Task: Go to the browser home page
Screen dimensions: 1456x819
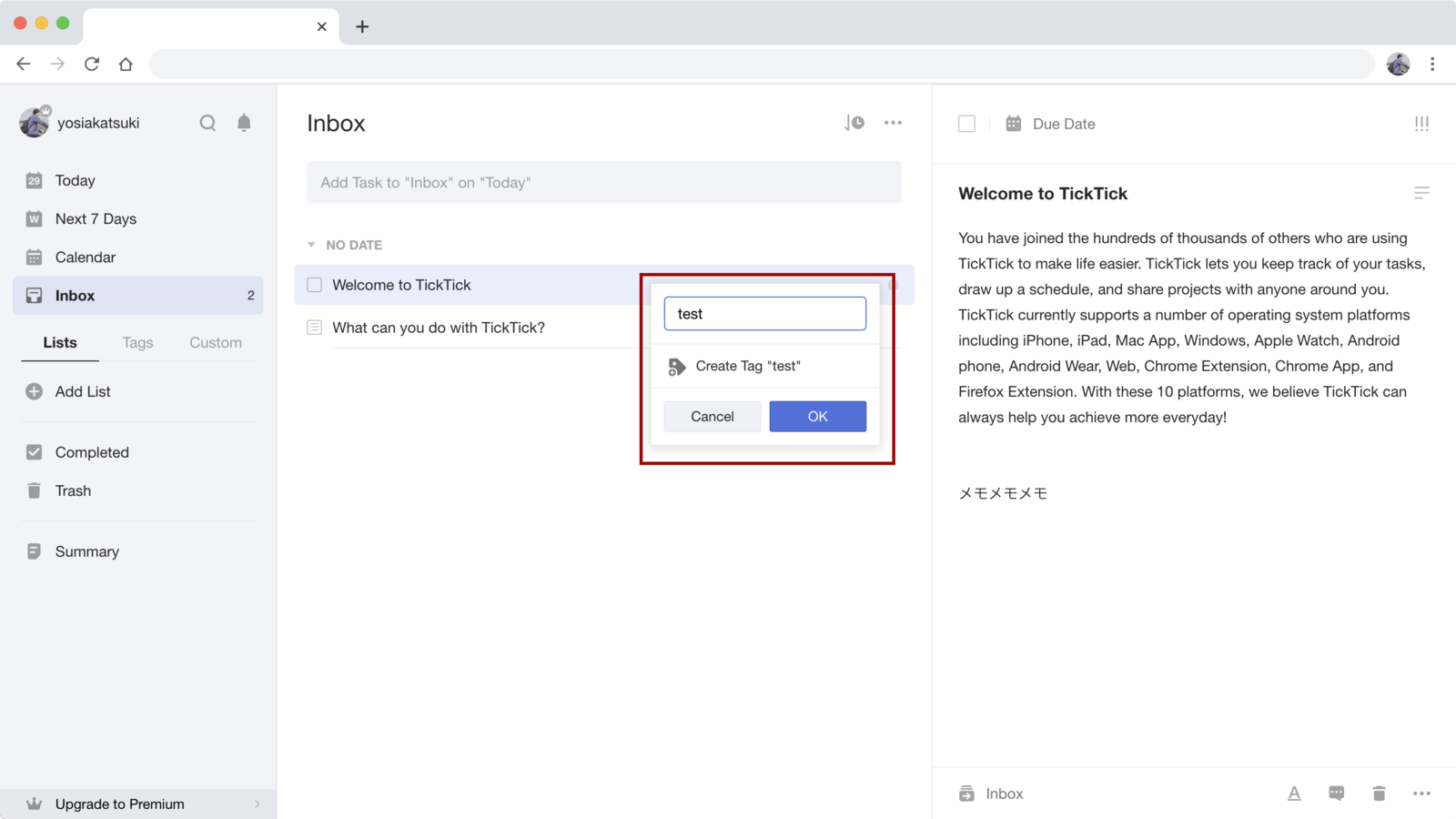Action: pyautogui.click(x=126, y=64)
